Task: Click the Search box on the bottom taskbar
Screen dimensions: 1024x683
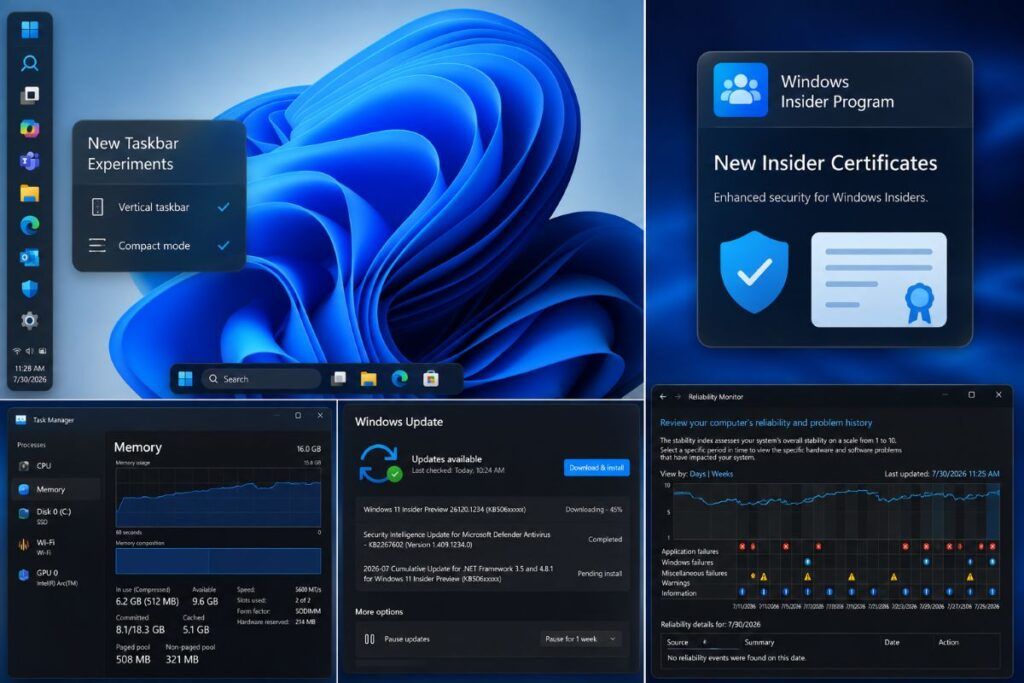Action: click(261, 379)
